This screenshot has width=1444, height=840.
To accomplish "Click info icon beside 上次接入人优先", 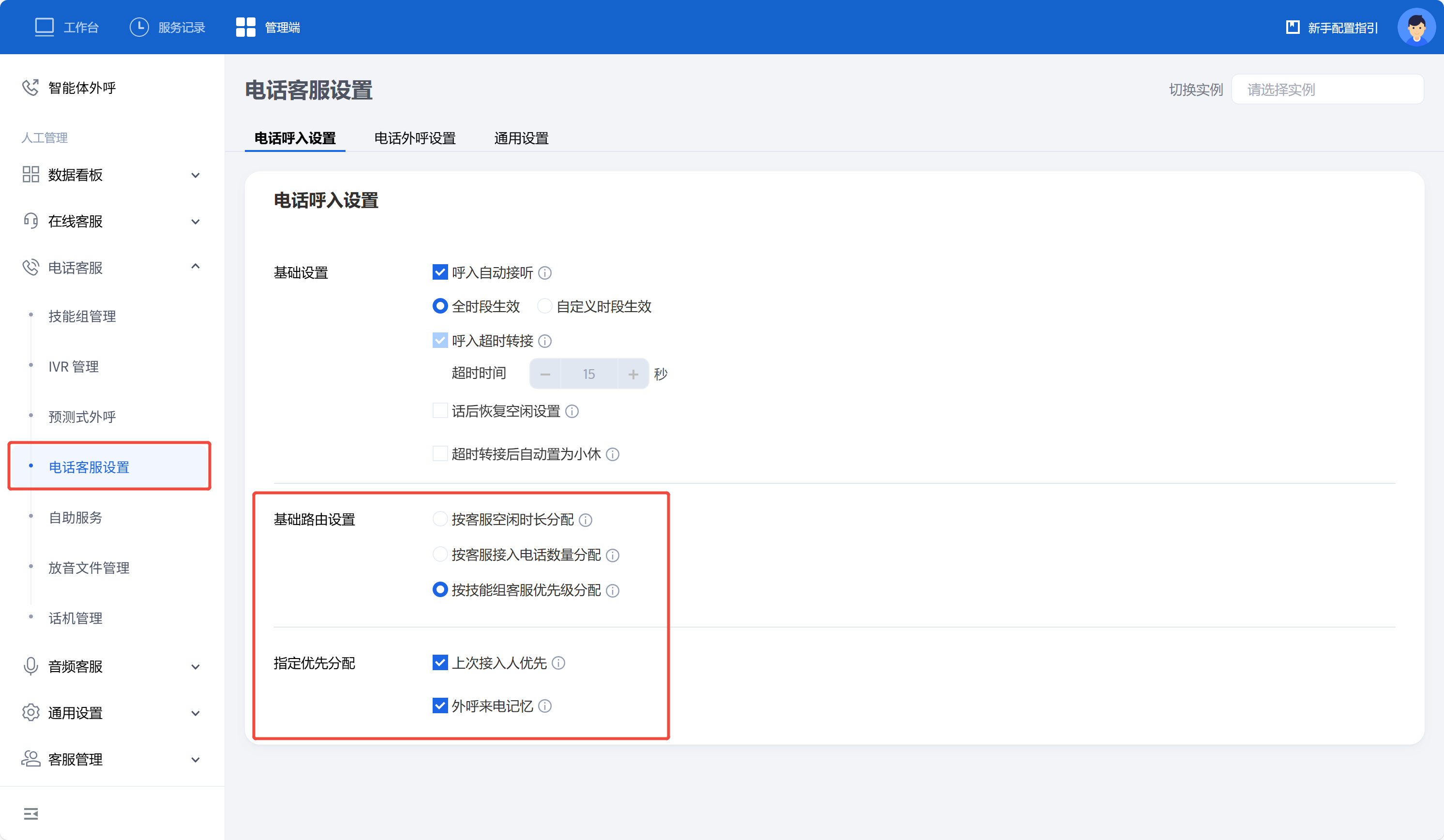I will pos(558,663).
